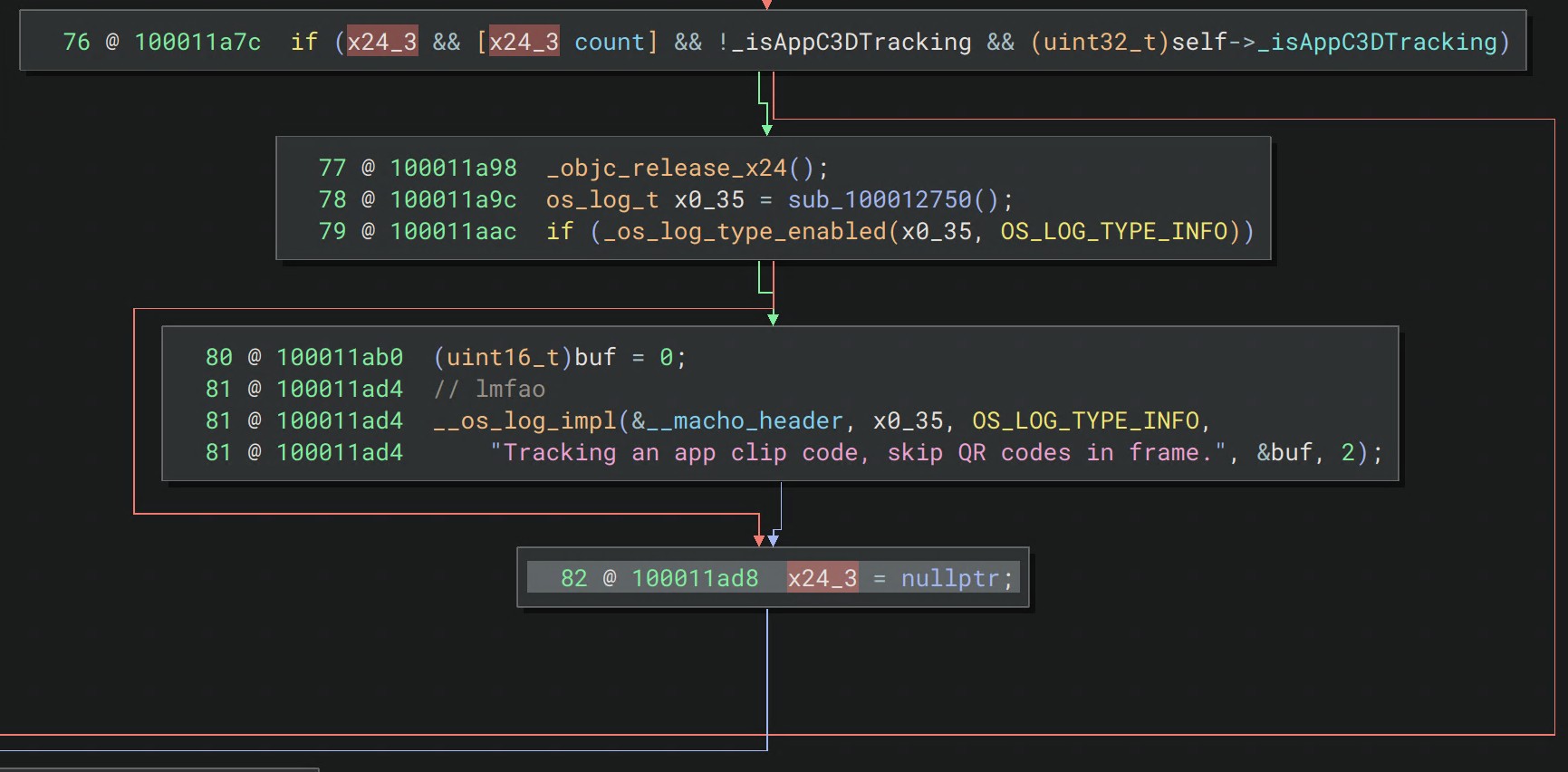The height and width of the screenshot is (772, 1568).
Task: Click the (uint32_t) cast on line 76
Action: 1100,42
